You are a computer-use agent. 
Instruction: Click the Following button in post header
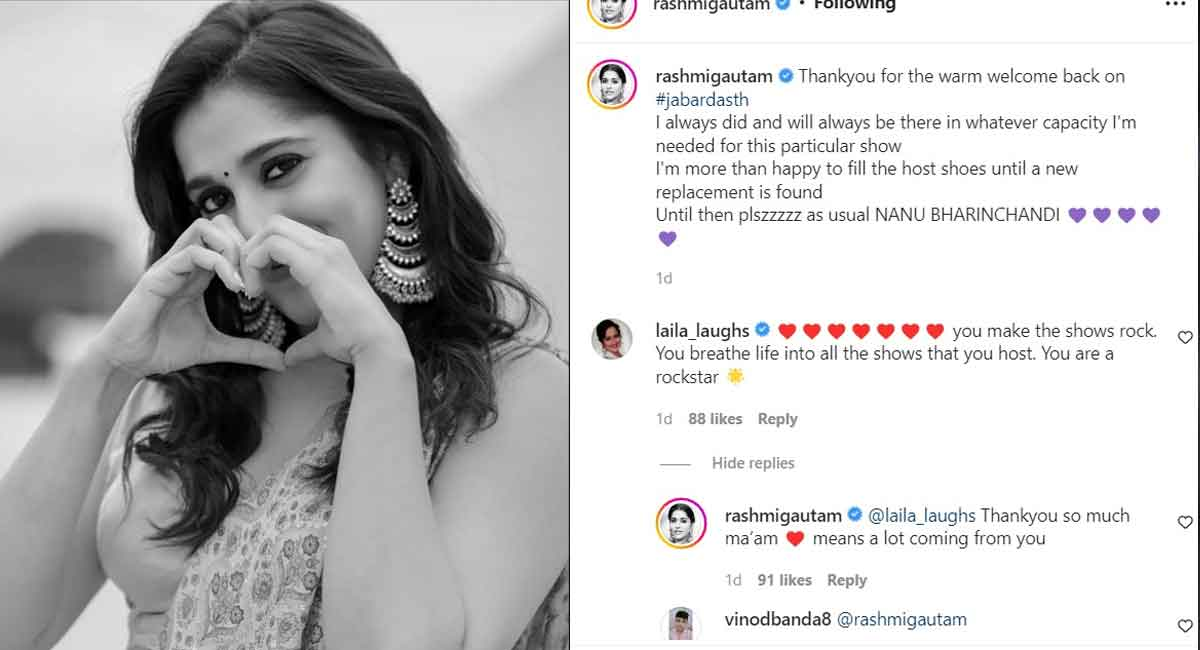(x=854, y=5)
